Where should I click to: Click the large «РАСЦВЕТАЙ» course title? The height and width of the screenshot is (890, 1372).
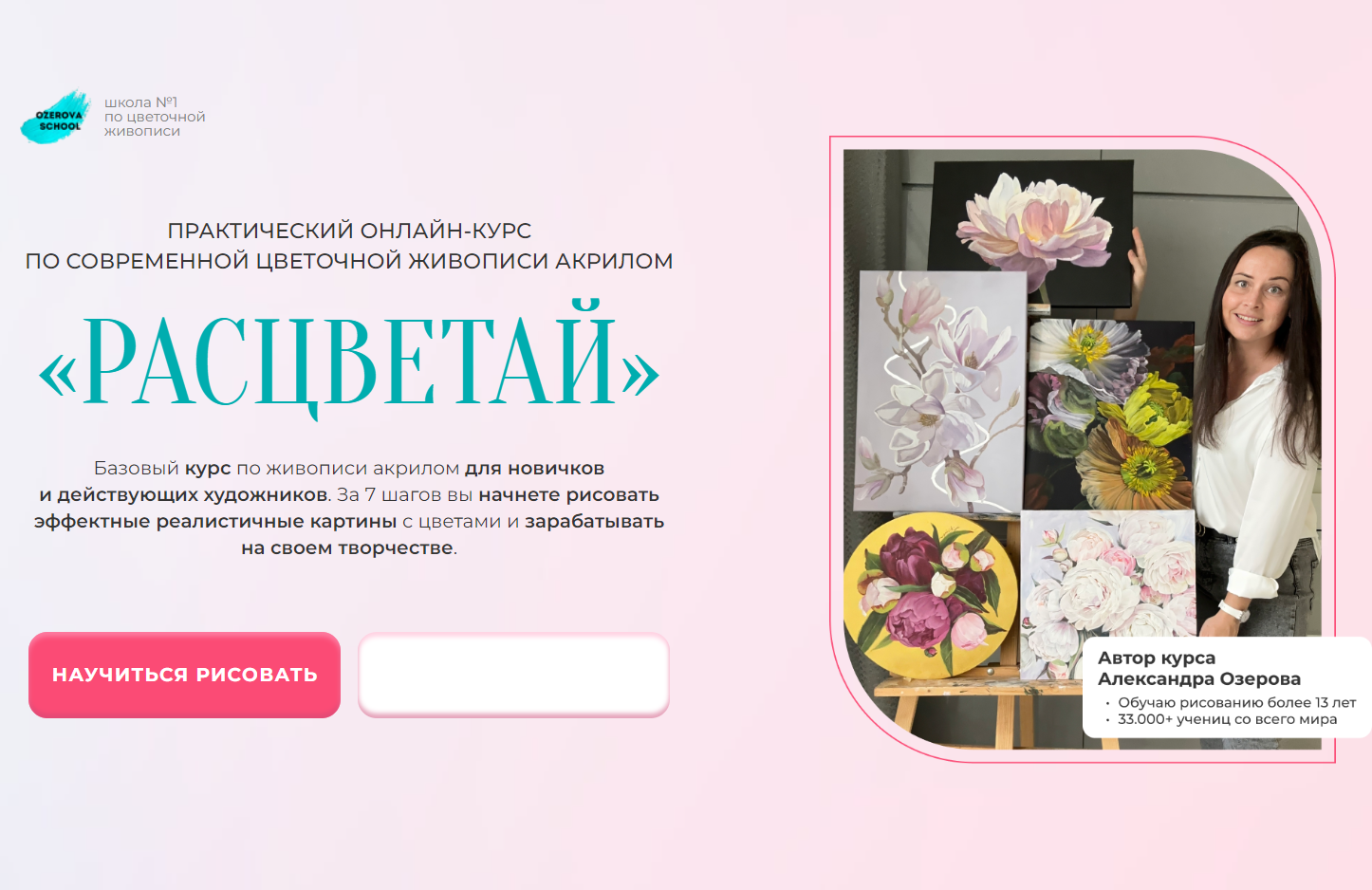[348, 361]
